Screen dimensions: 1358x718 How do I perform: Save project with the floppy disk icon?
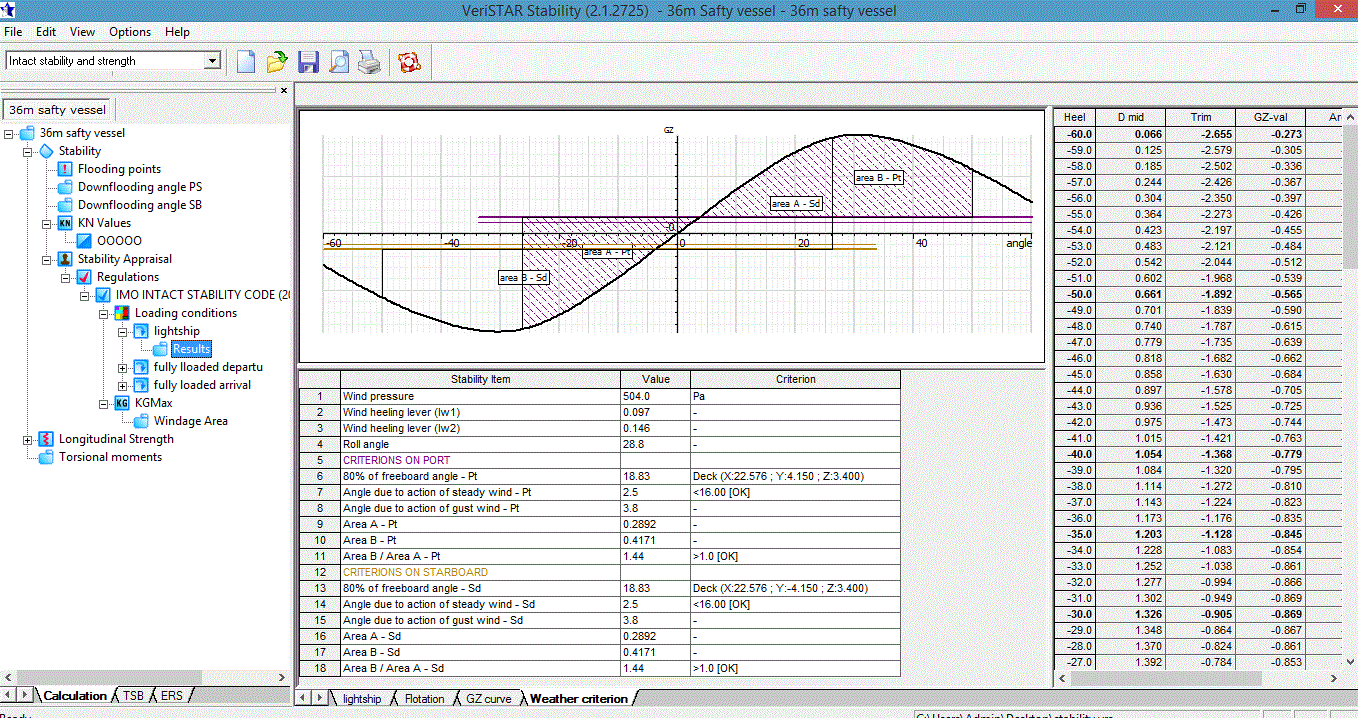coord(308,62)
